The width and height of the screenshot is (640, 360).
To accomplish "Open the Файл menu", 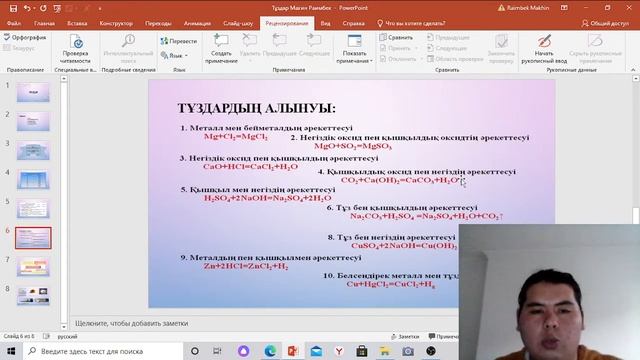I will point(14,23).
